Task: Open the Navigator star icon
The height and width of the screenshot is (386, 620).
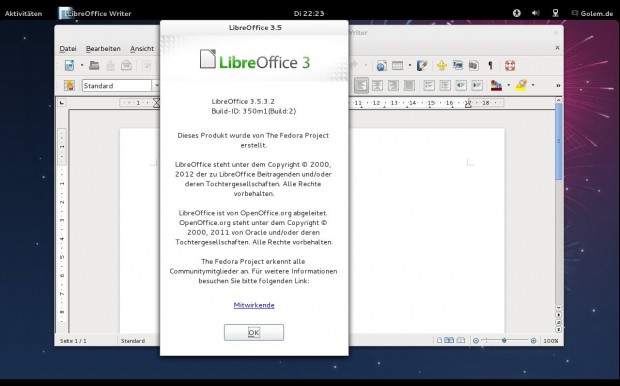Action: pyautogui.click(x=442, y=66)
